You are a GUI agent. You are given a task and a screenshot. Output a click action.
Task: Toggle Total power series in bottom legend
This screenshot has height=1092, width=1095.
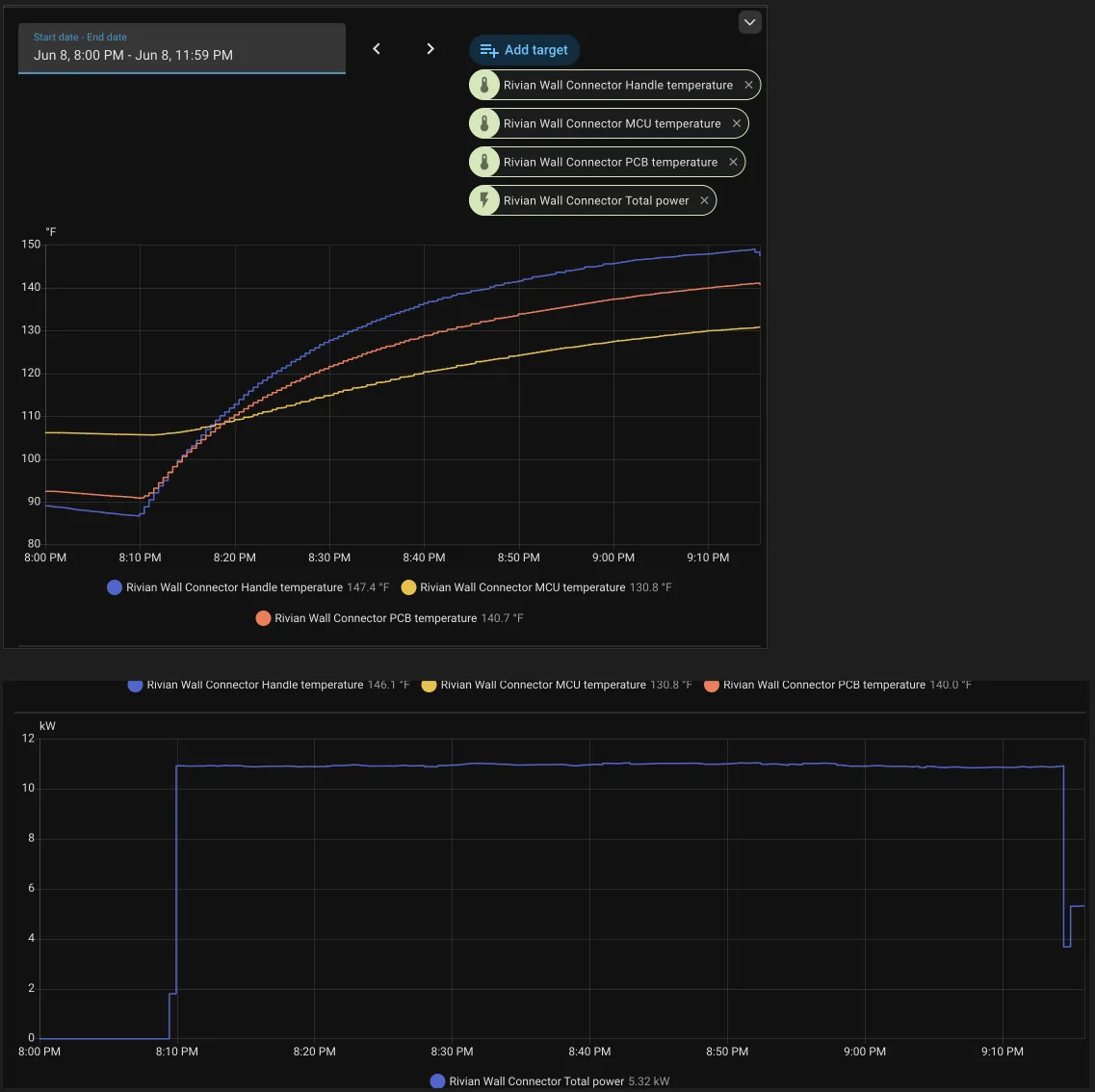coord(550,1080)
